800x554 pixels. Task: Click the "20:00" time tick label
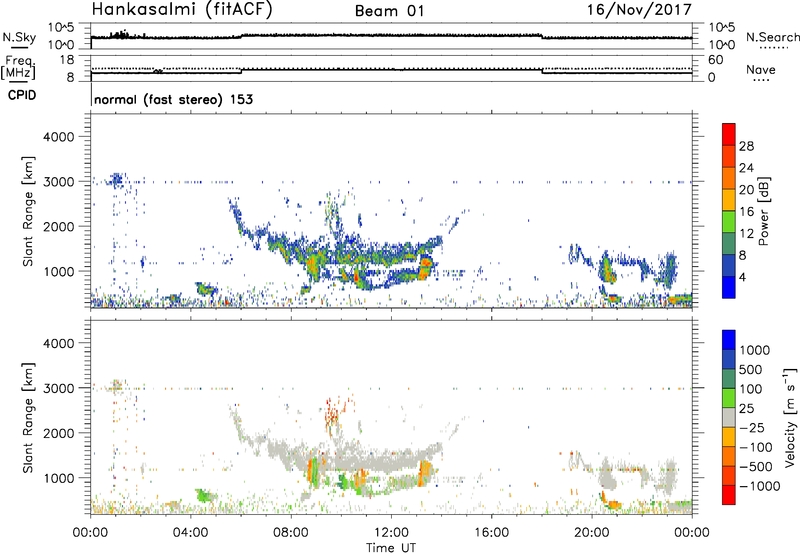tap(591, 533)
